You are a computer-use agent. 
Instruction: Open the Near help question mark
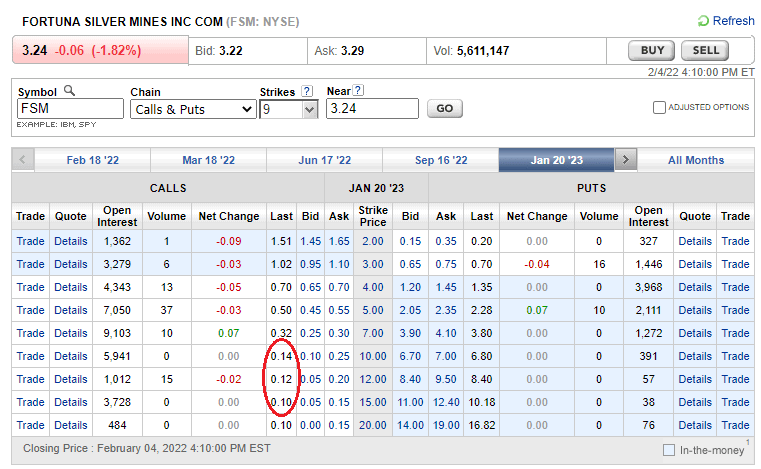click(358, 91)
